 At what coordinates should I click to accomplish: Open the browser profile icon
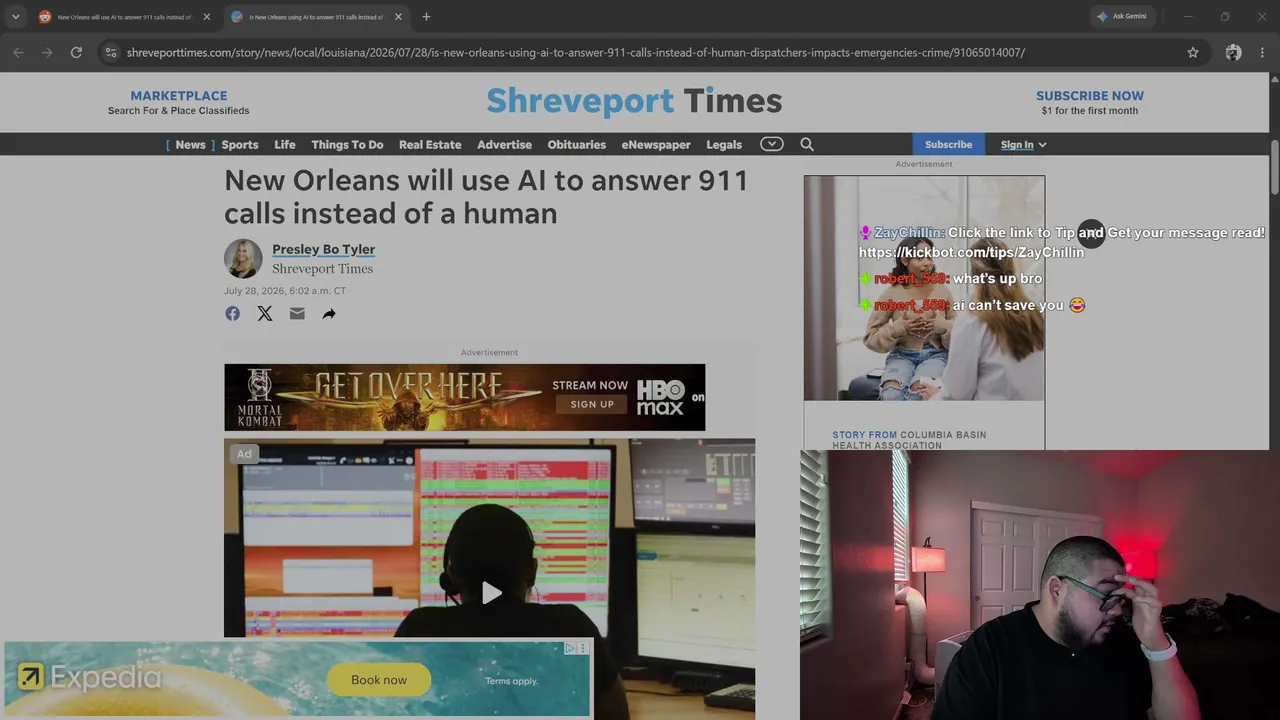tap(1233, 52)
